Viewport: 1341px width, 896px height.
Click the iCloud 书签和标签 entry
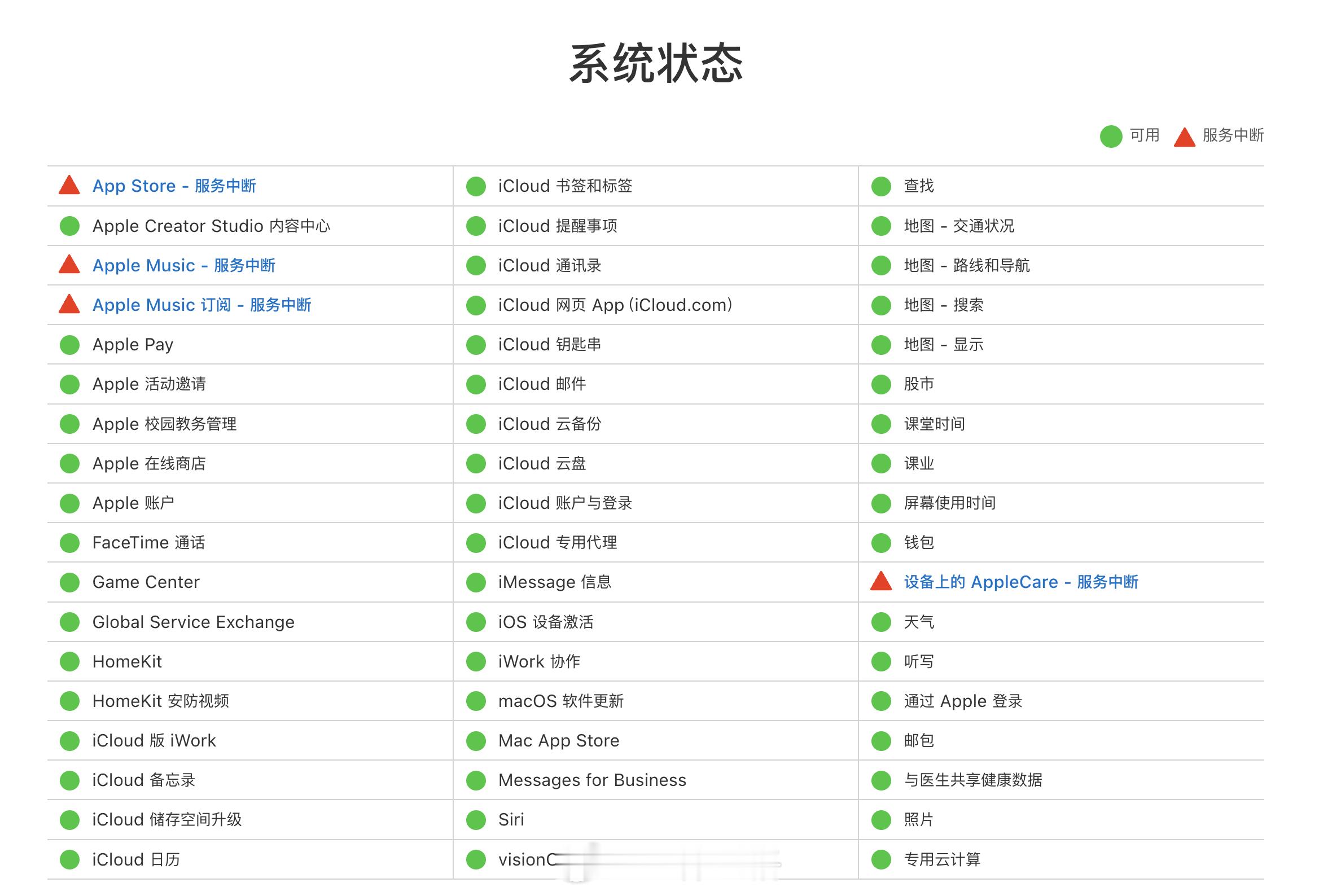[x=566, y=186]
